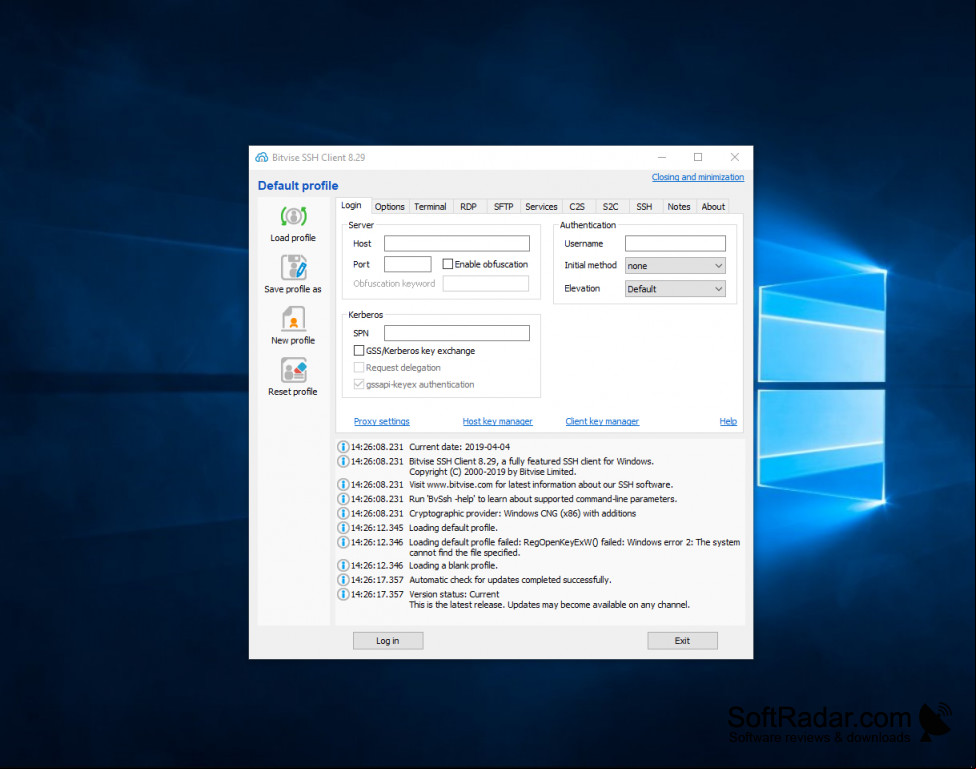Toggle gssapi-keyex authentication checkbox
This screenshot has height=769, width=976.
(359, 384)
